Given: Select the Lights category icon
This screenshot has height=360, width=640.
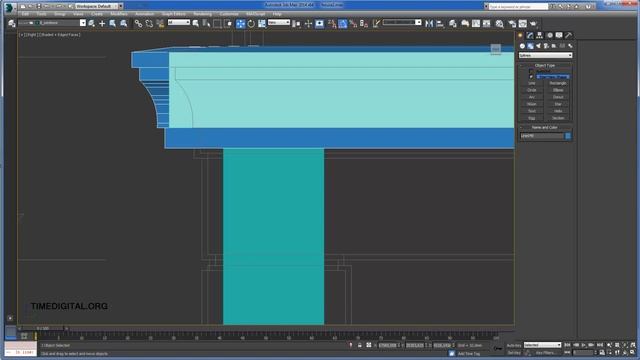Looking at the screenshot, I should pos(538,46).
